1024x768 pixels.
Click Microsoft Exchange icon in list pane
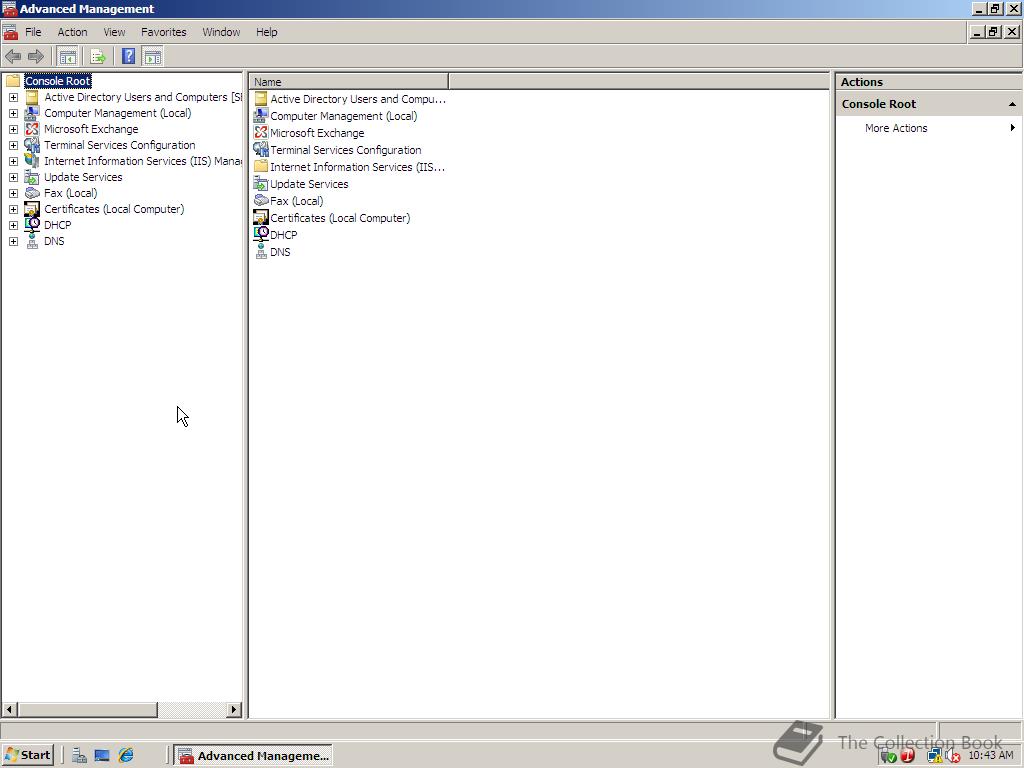coord(261,133)
